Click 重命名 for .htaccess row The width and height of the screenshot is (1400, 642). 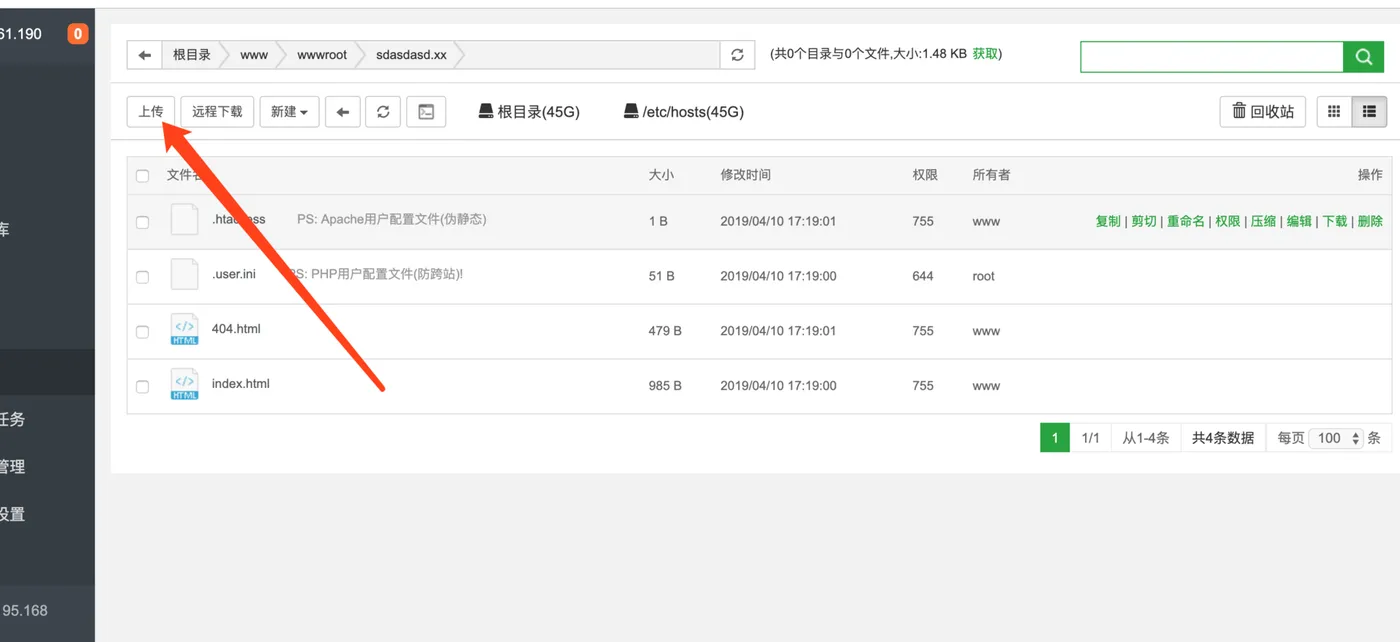pos(1186,221)
